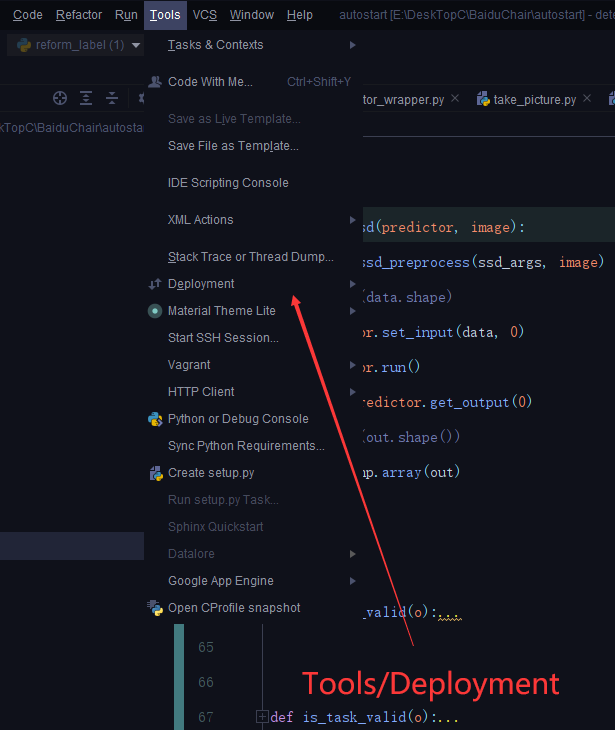Expand the Deployment submenu arrow
The image size is (615, 730).
(352, 284)
